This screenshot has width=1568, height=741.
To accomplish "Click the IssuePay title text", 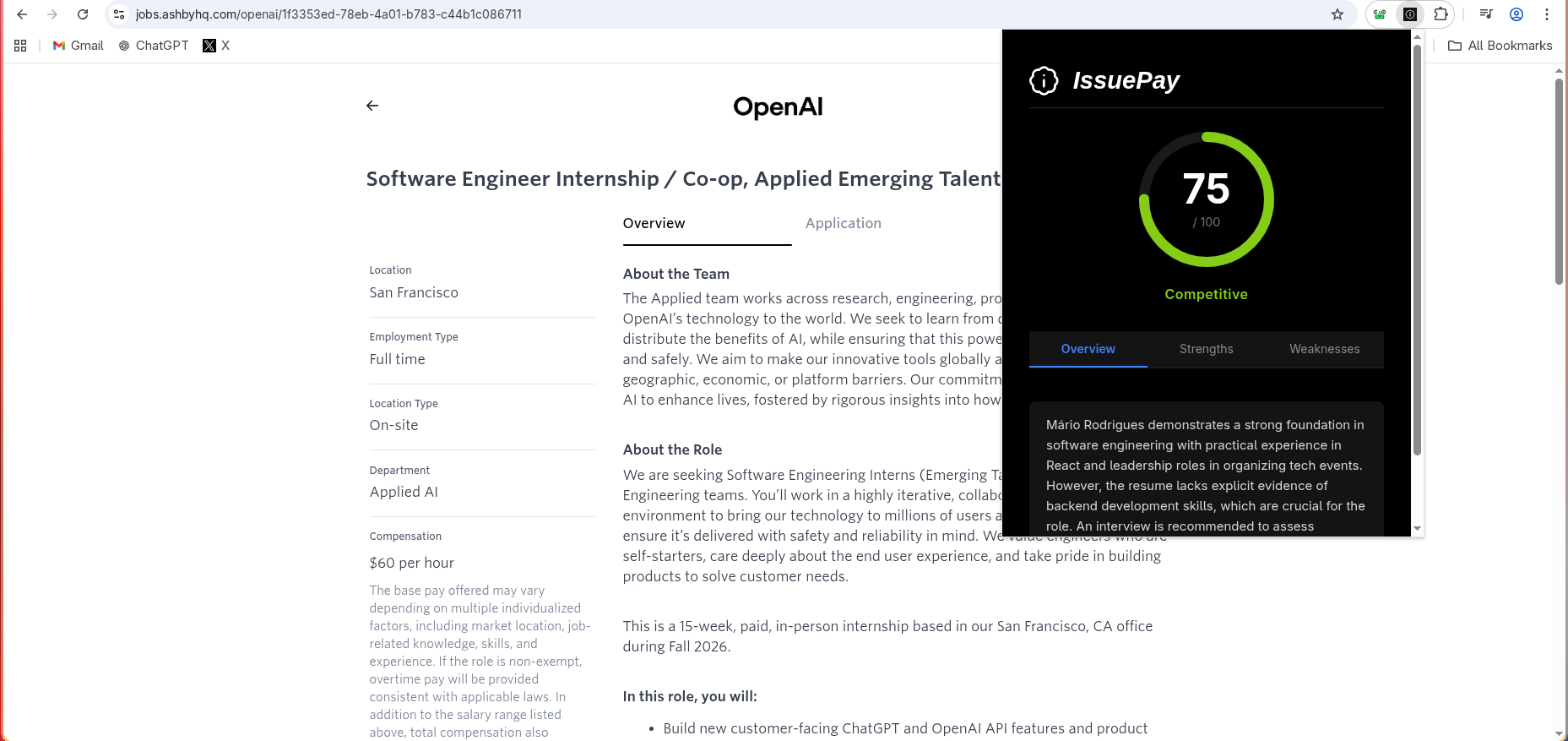I will [x=1126, y=80].
